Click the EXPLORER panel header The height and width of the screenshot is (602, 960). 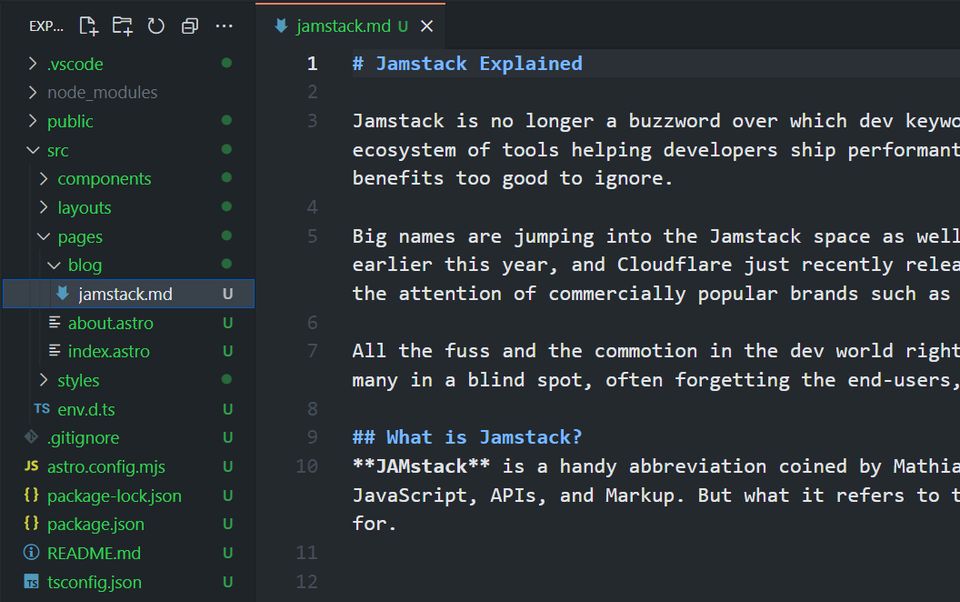[46, 28]
